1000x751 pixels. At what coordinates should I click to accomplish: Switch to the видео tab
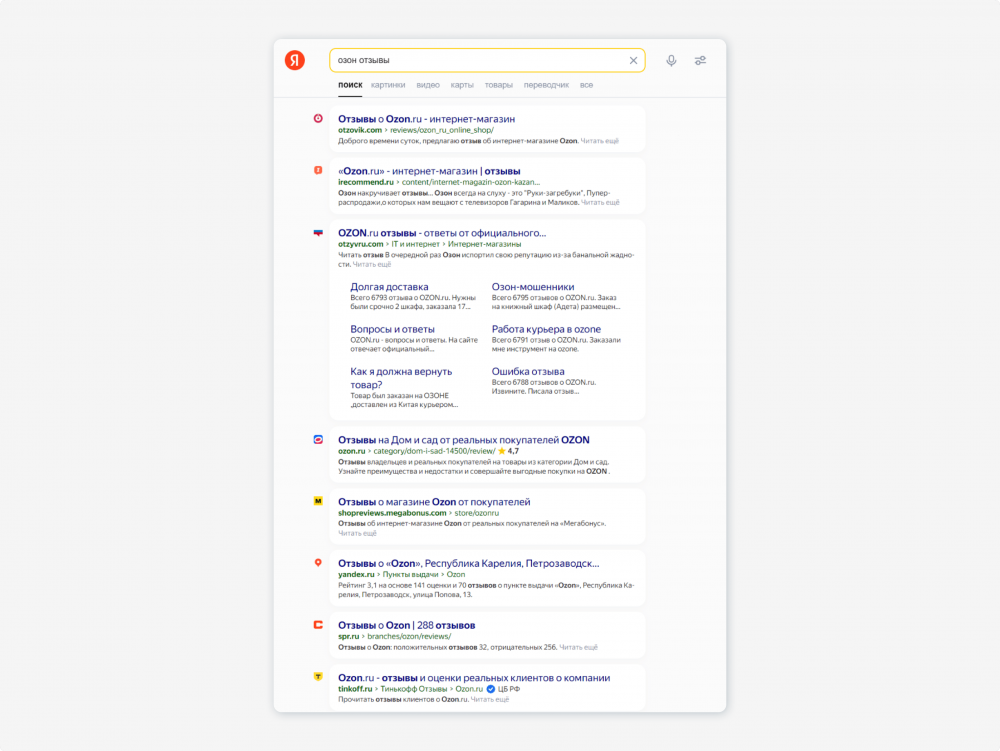(x=428, y=85)
